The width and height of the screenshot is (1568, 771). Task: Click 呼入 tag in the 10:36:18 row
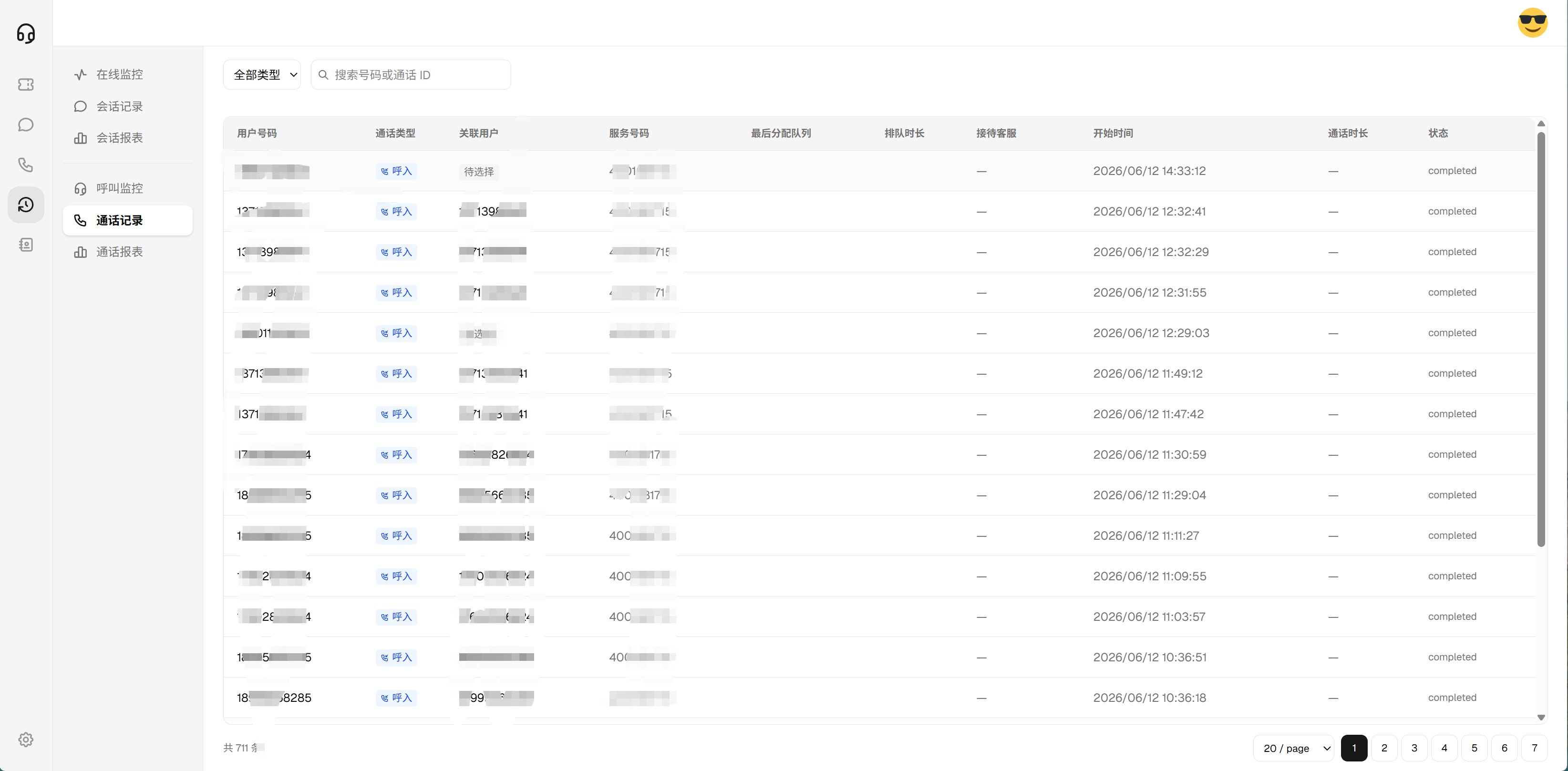[396, 698]
